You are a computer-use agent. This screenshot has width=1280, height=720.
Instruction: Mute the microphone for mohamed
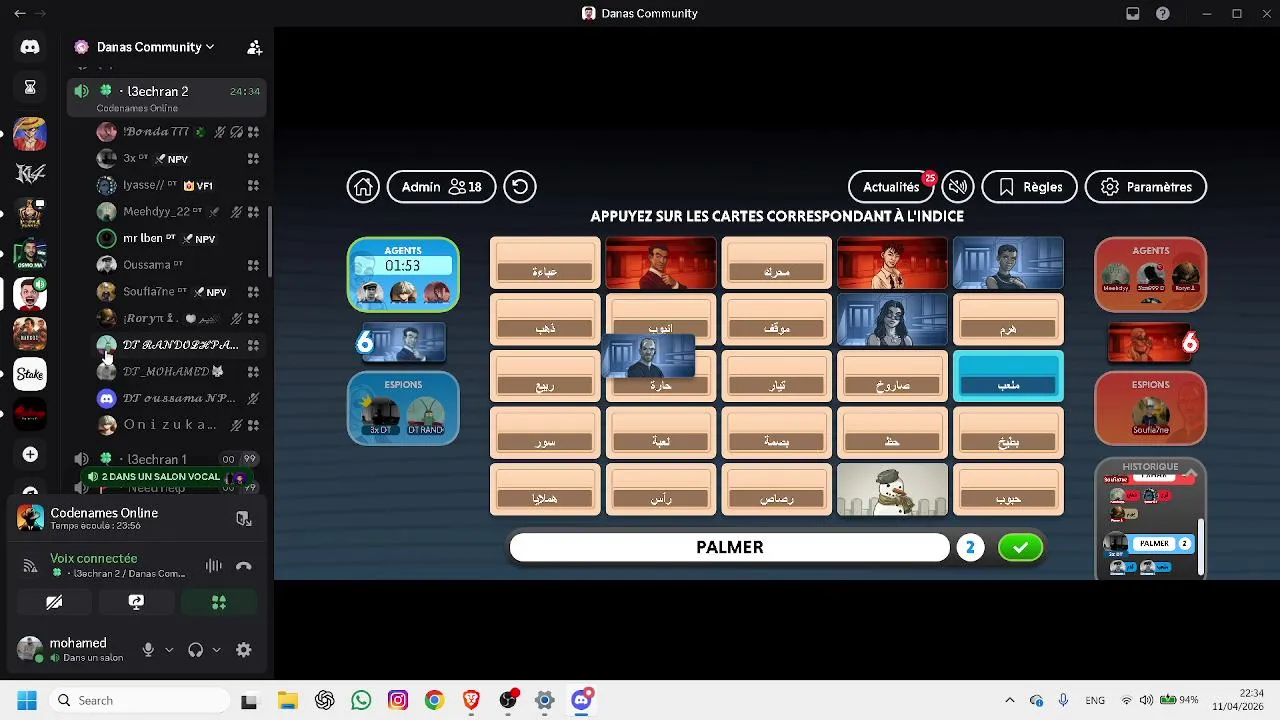(148, 650)
